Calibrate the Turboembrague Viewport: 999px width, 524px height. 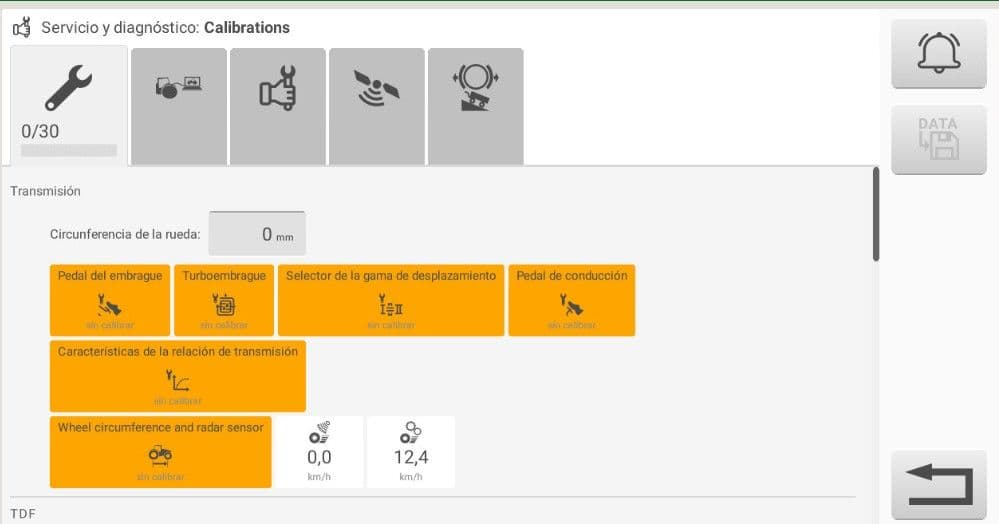[x=224, y=300]
